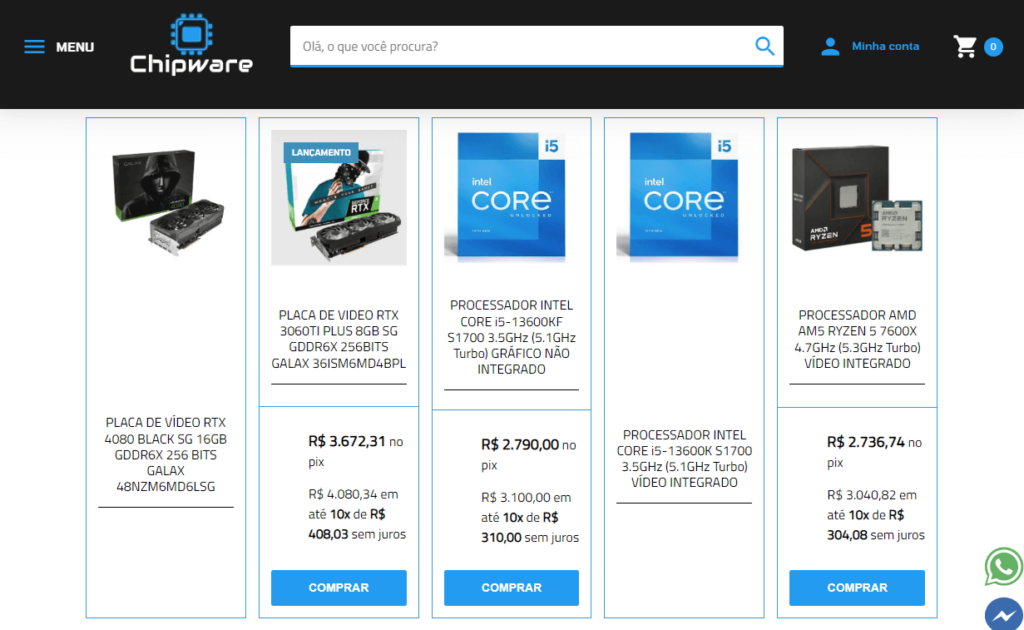
Task: Click the Minha conta user icon
Action: (829, 45)
